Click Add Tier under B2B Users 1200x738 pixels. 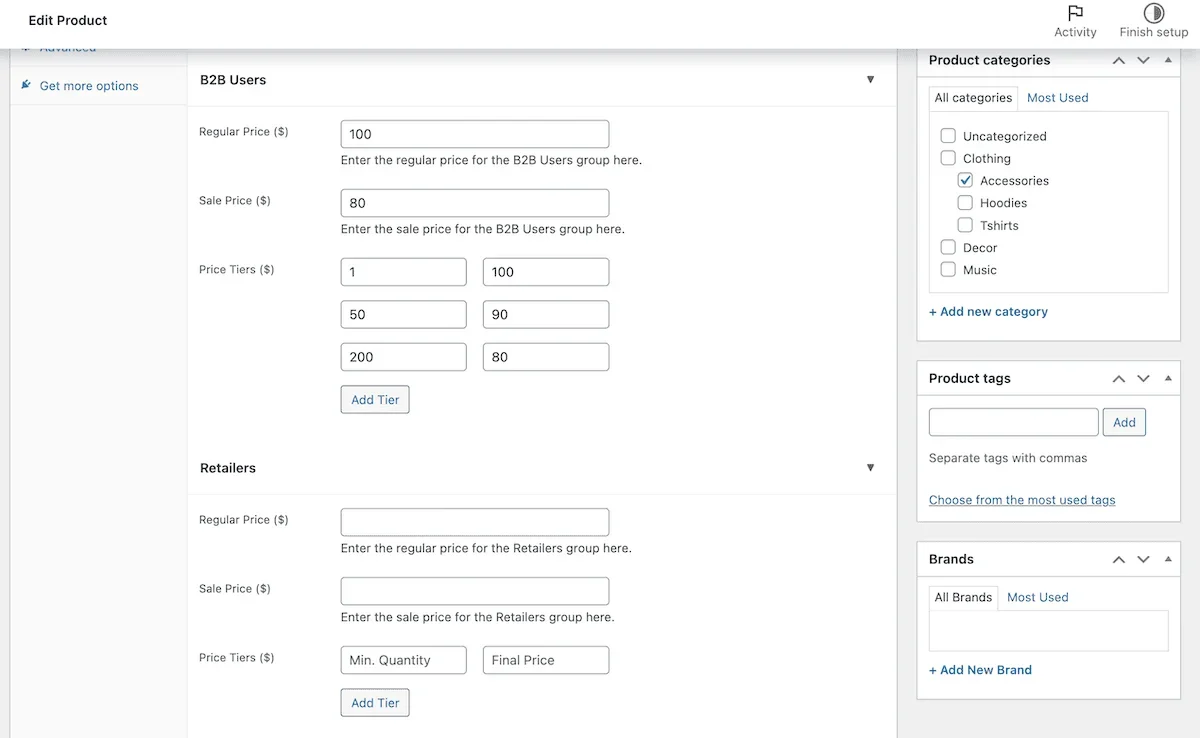[x=374, y=399]
